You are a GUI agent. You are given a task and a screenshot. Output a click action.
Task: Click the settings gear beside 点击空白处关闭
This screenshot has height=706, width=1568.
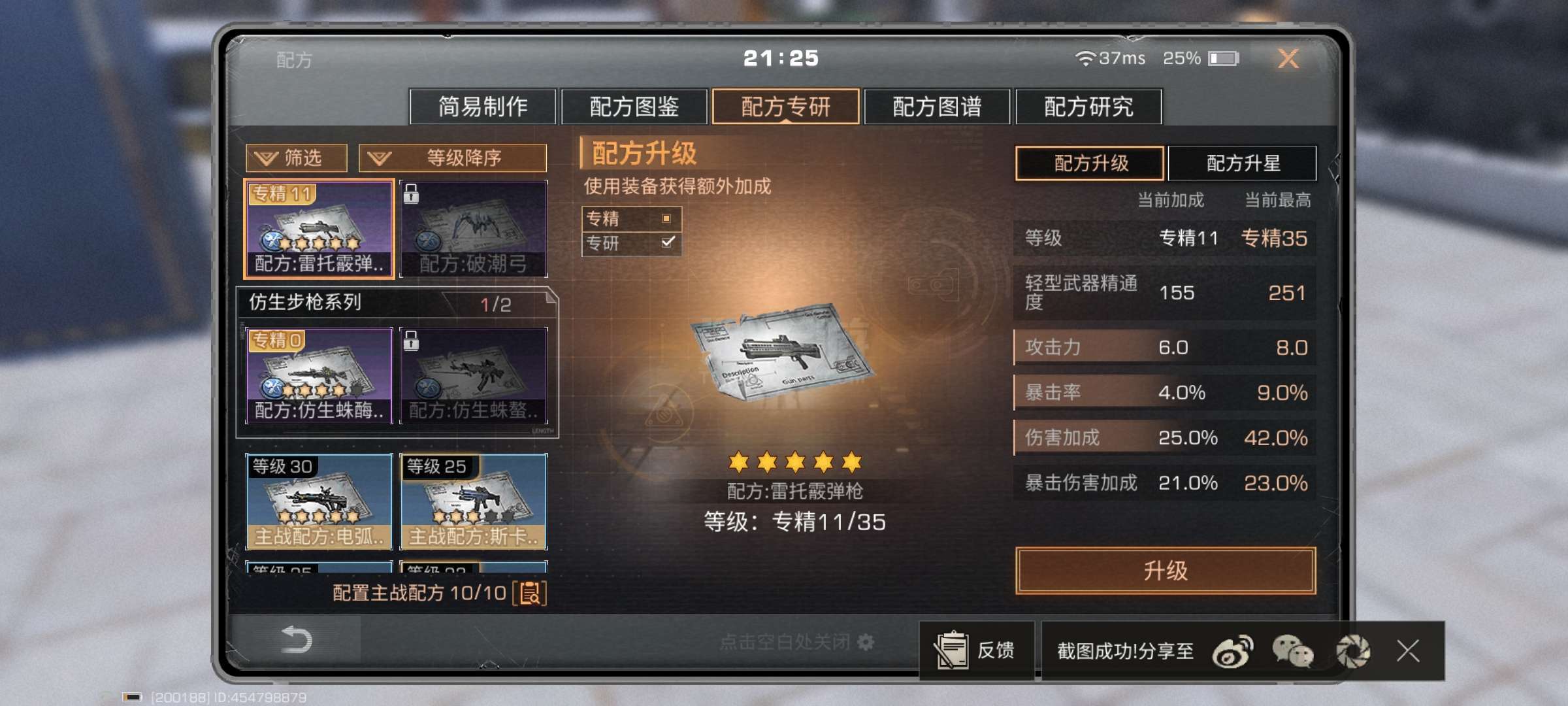click(866, 642)
